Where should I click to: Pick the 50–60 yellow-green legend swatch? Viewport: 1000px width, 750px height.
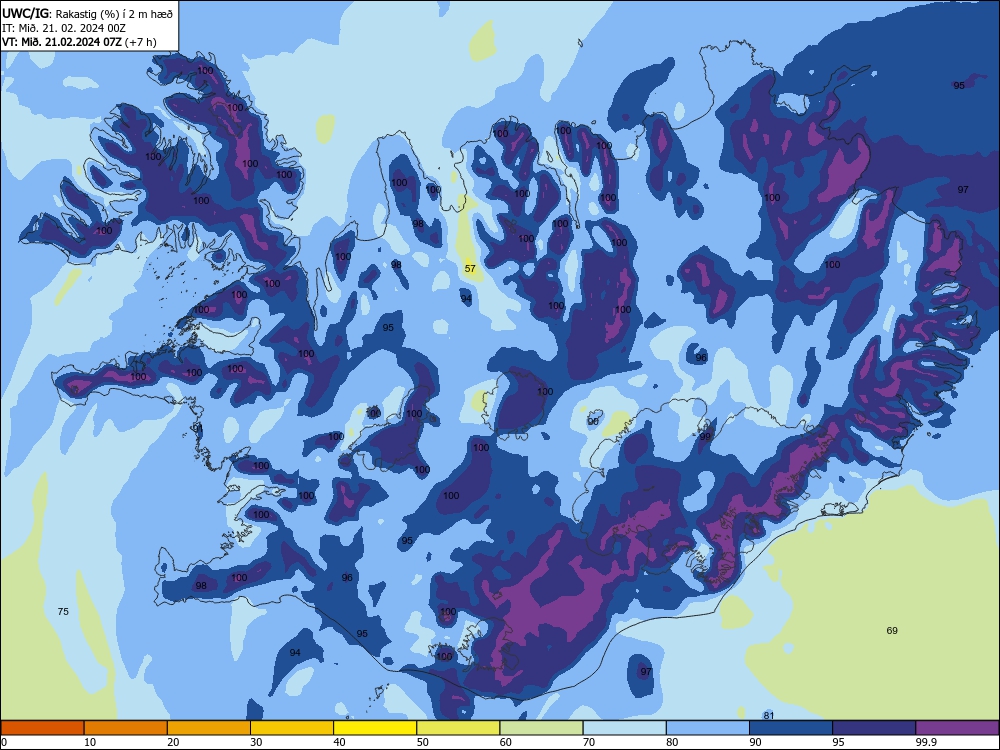458,728
